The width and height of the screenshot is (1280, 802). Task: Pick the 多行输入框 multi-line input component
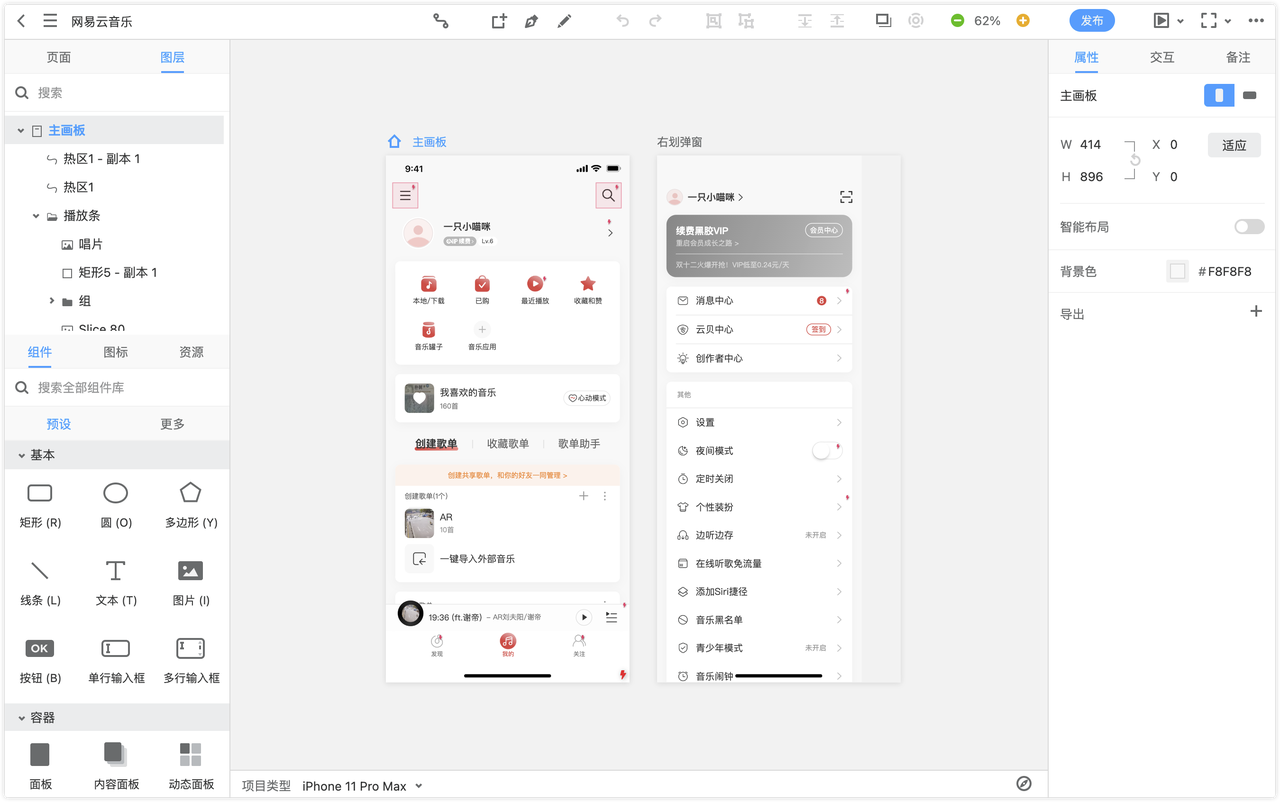[191, 661]
